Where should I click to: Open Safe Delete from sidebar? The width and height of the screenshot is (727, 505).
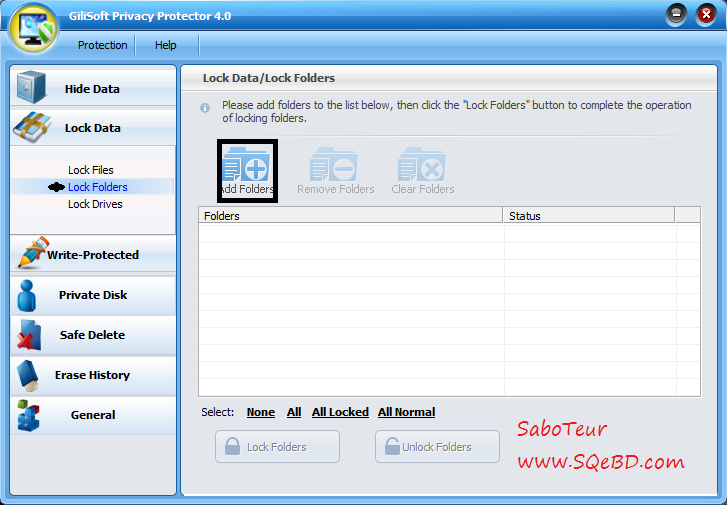pyautogui.click(x=93, y=335)
